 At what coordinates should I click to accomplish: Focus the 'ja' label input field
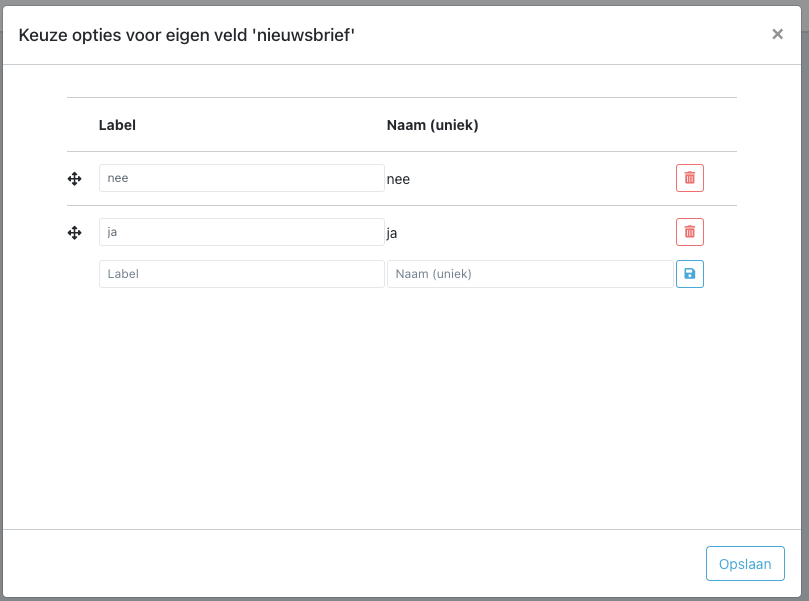(x=242, y=232)
